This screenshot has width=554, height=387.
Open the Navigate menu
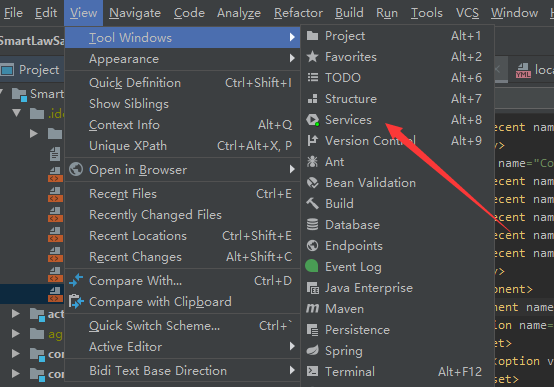pyautogui.click(x=135, y=13)
